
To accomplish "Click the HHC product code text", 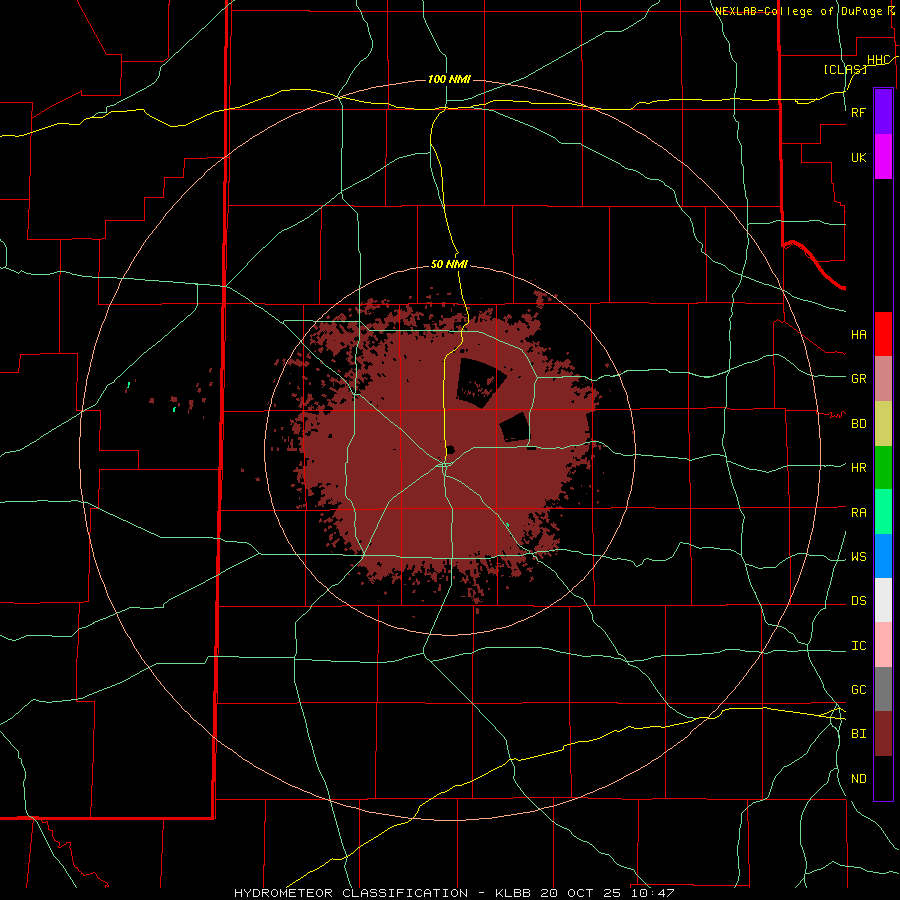I will 879,60.
